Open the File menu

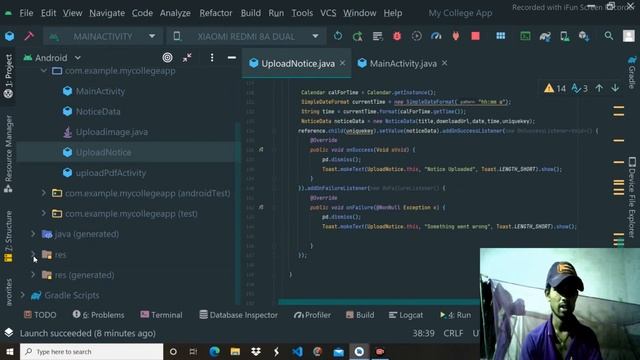pyautogui.click(x=27, y=13)
